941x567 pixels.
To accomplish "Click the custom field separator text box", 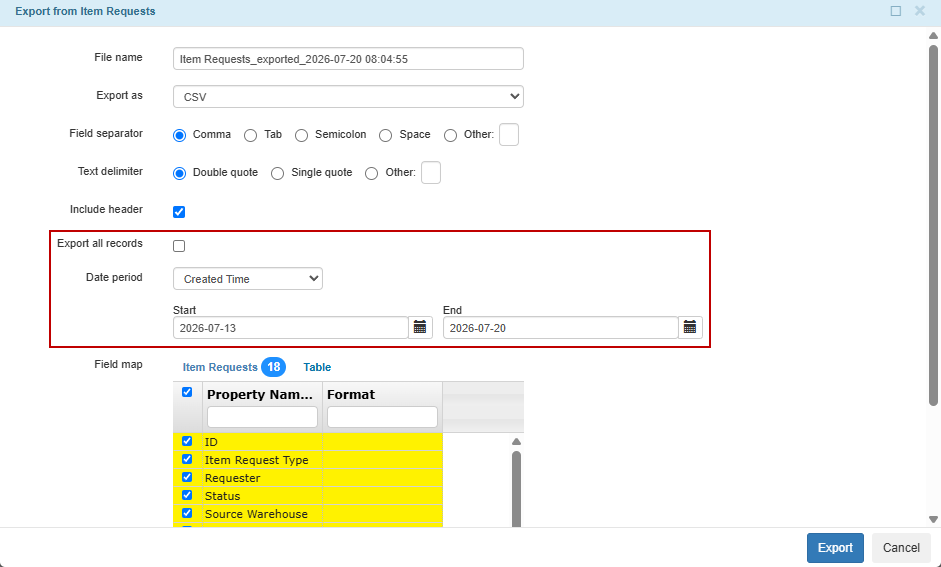I will tap(509, 134).
